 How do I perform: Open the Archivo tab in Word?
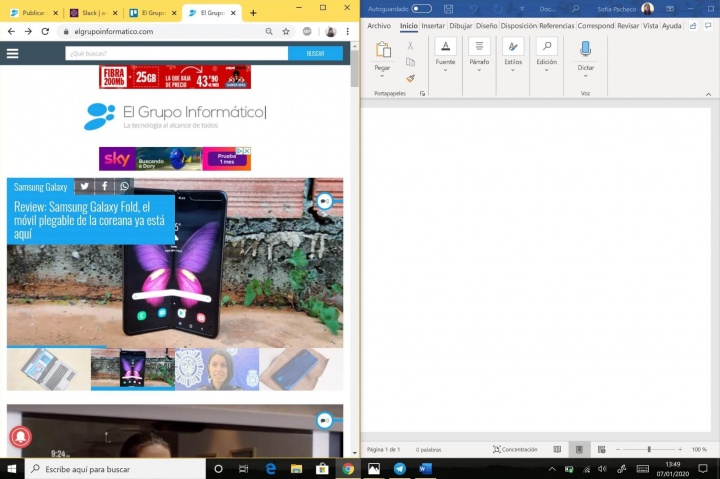[x=379, y=26]
